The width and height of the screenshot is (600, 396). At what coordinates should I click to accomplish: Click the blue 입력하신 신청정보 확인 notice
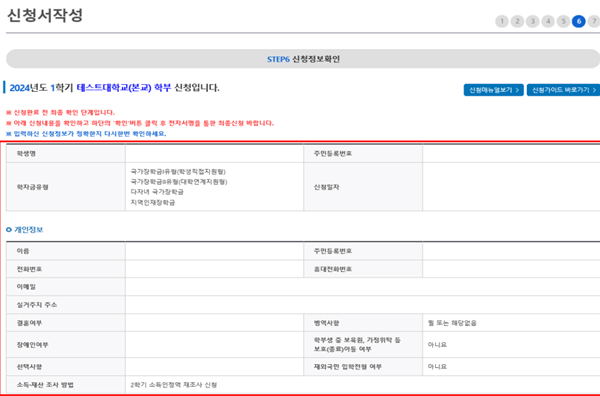point(86,134)
